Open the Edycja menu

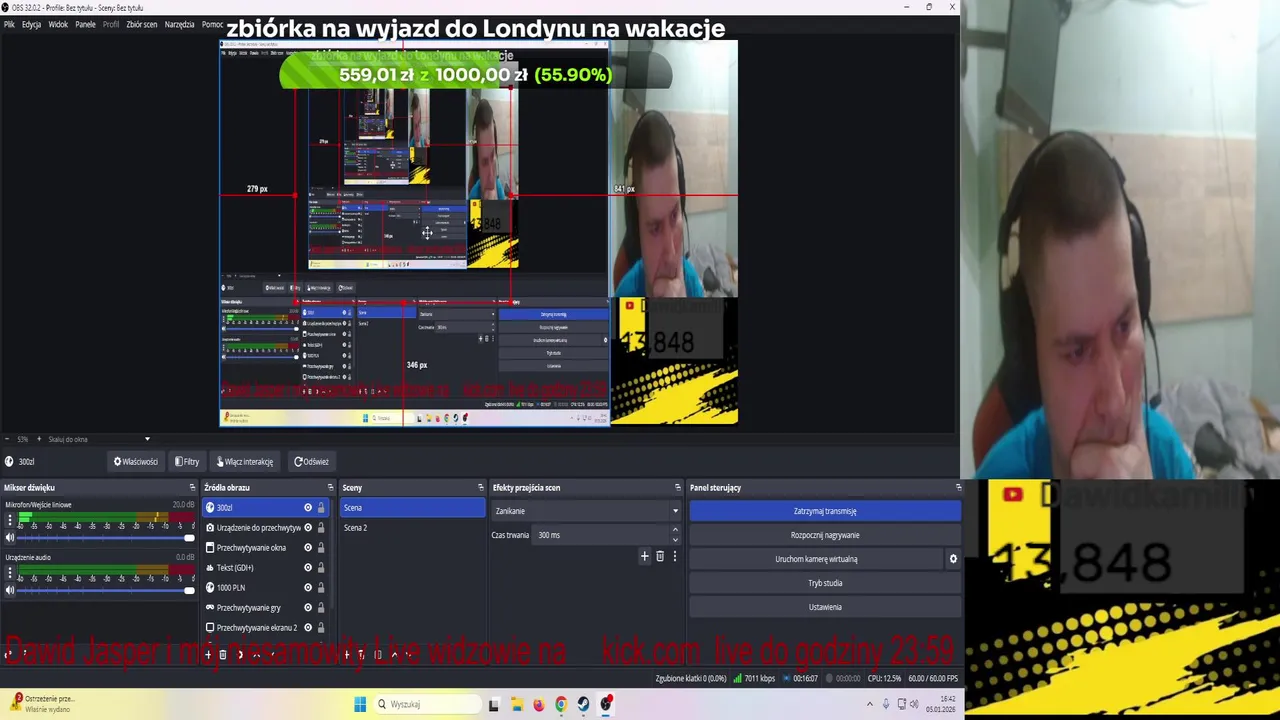[x=32, y=24]
